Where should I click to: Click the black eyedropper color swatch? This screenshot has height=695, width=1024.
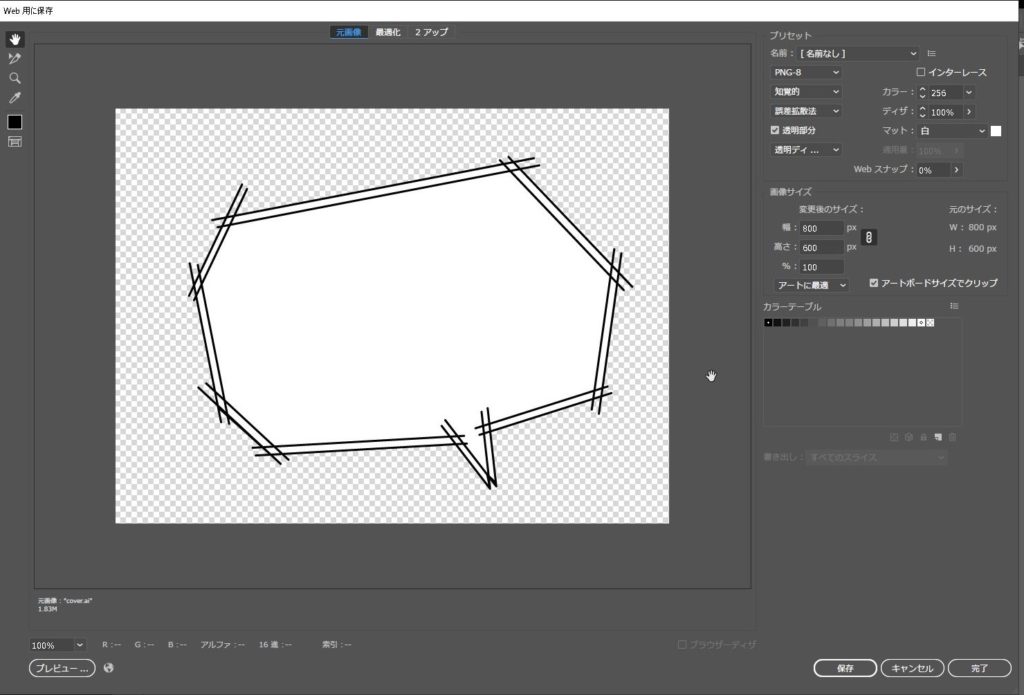pos(15,121)
